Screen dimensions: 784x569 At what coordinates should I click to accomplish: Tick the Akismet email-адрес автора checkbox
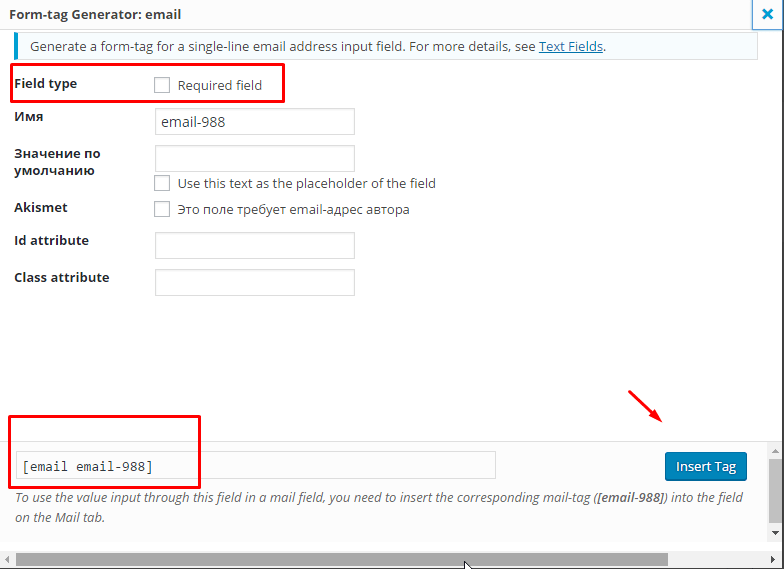point(162,210)
